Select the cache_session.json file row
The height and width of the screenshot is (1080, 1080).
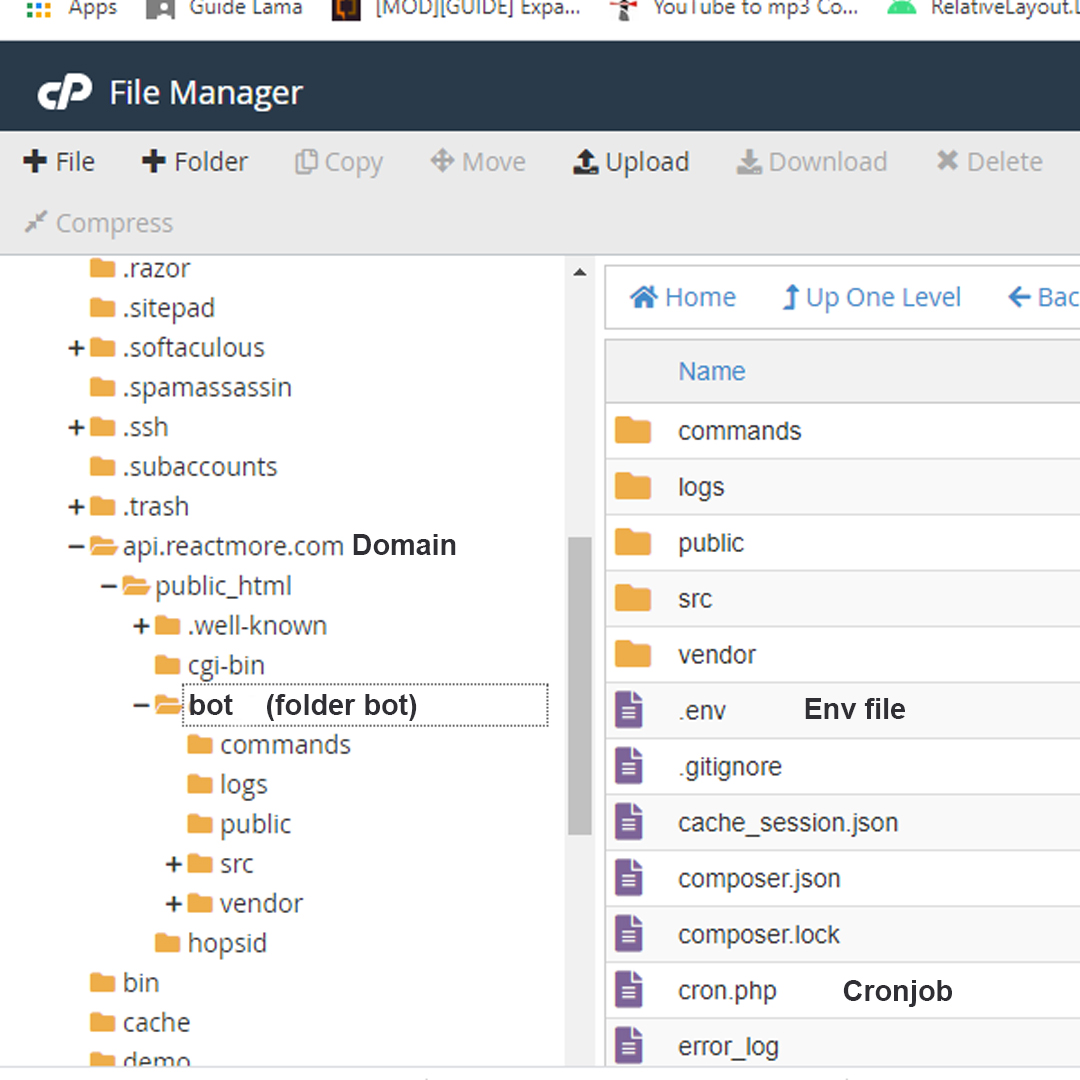[787, 823]
